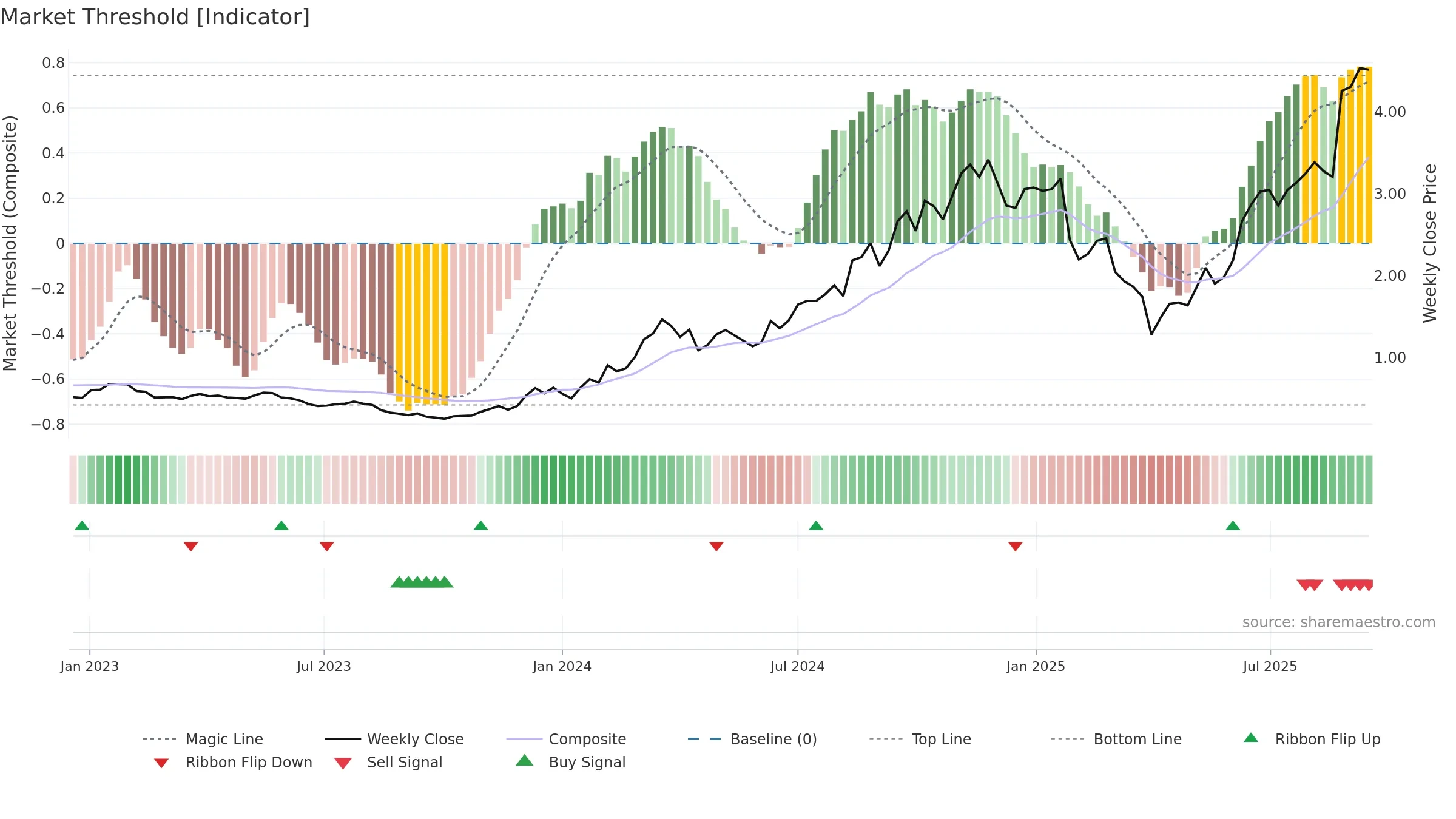Toggle the Ribbon Flip Down legend entry
The width and height of the screenshot is (1456, 819).
[x=232, y=763]
